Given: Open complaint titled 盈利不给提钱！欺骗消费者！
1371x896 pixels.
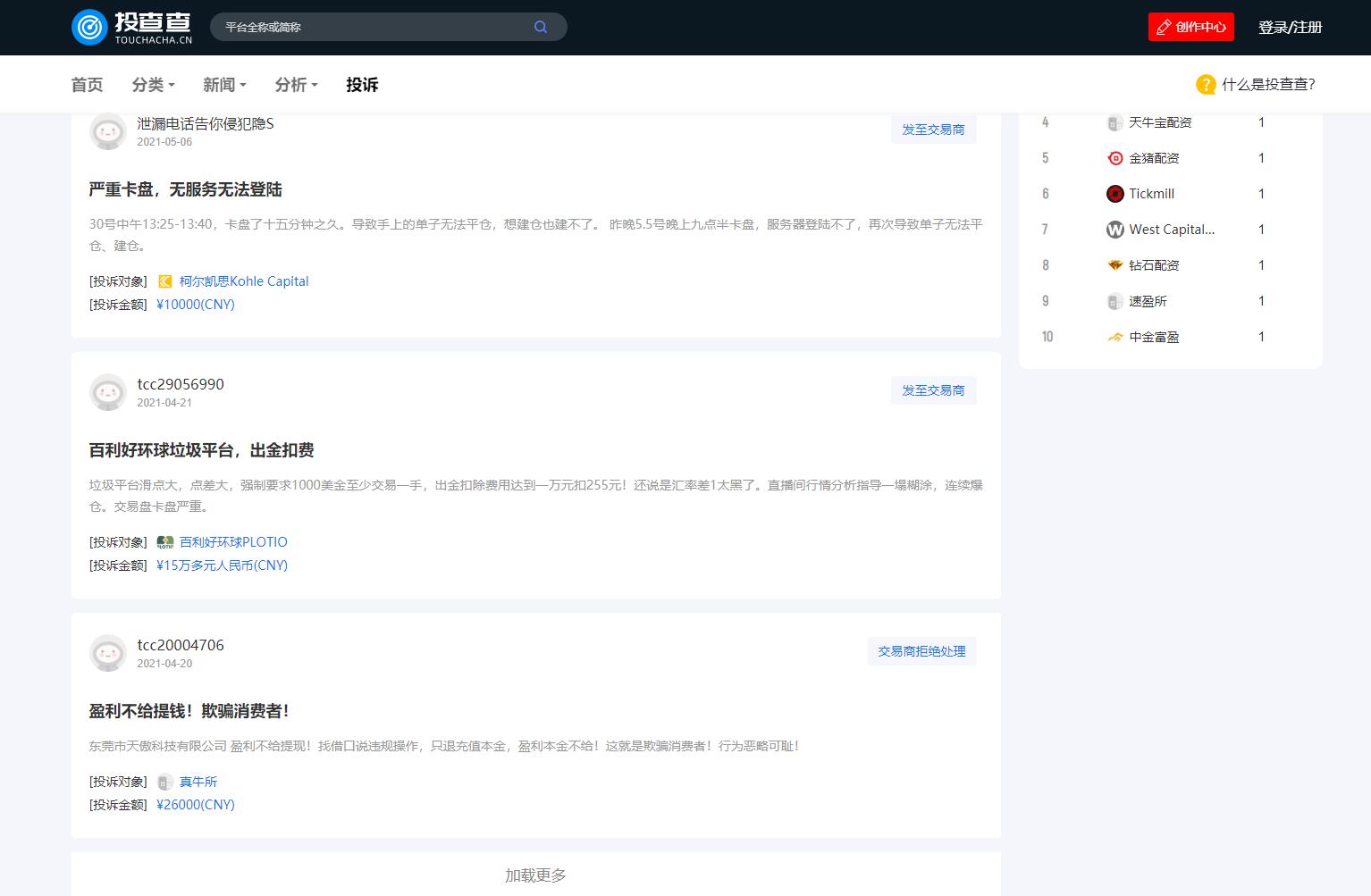Looking at the screenshot, I should point(189,711).
